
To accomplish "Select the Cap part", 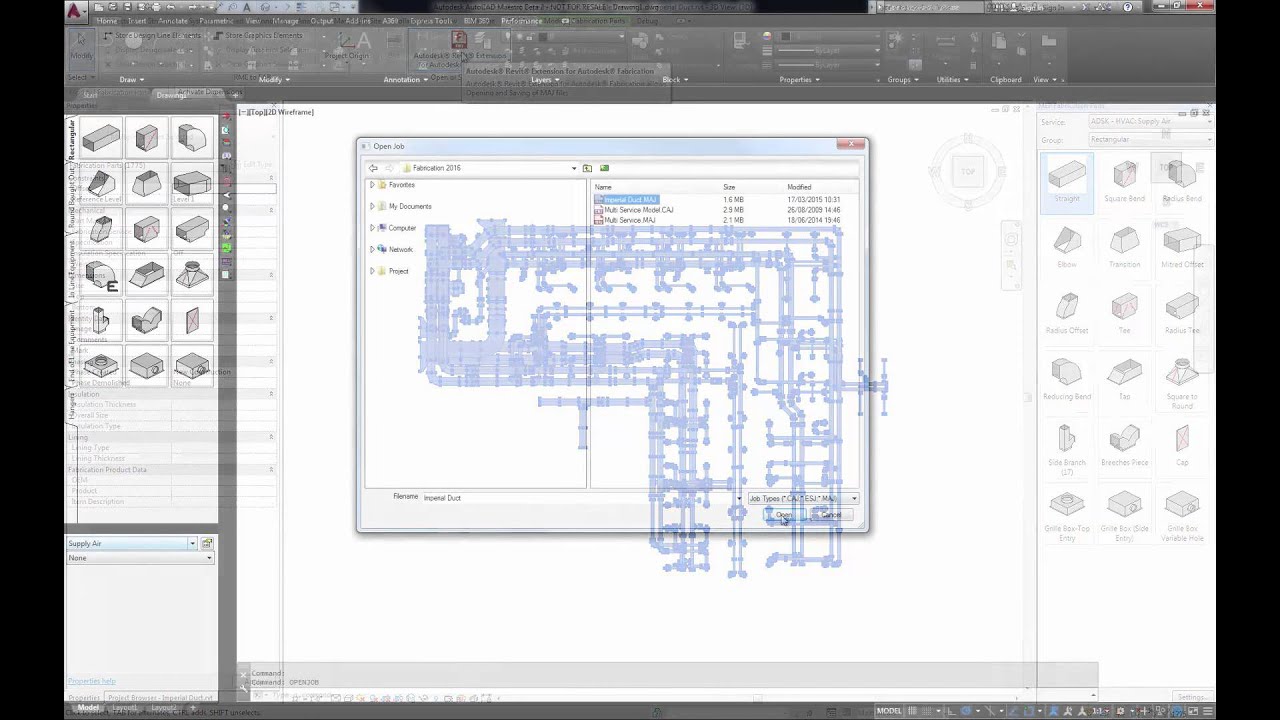I will tap(1182, 445).
